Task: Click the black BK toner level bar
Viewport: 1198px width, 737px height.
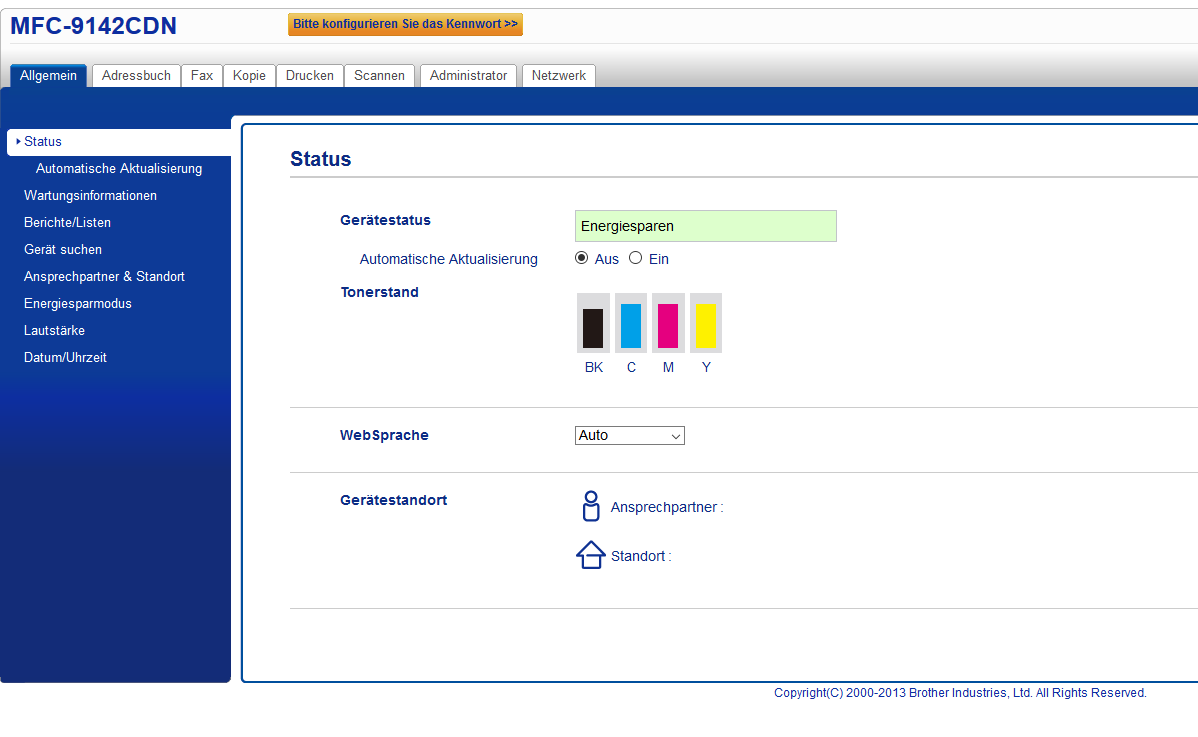Action: (593, 328)
